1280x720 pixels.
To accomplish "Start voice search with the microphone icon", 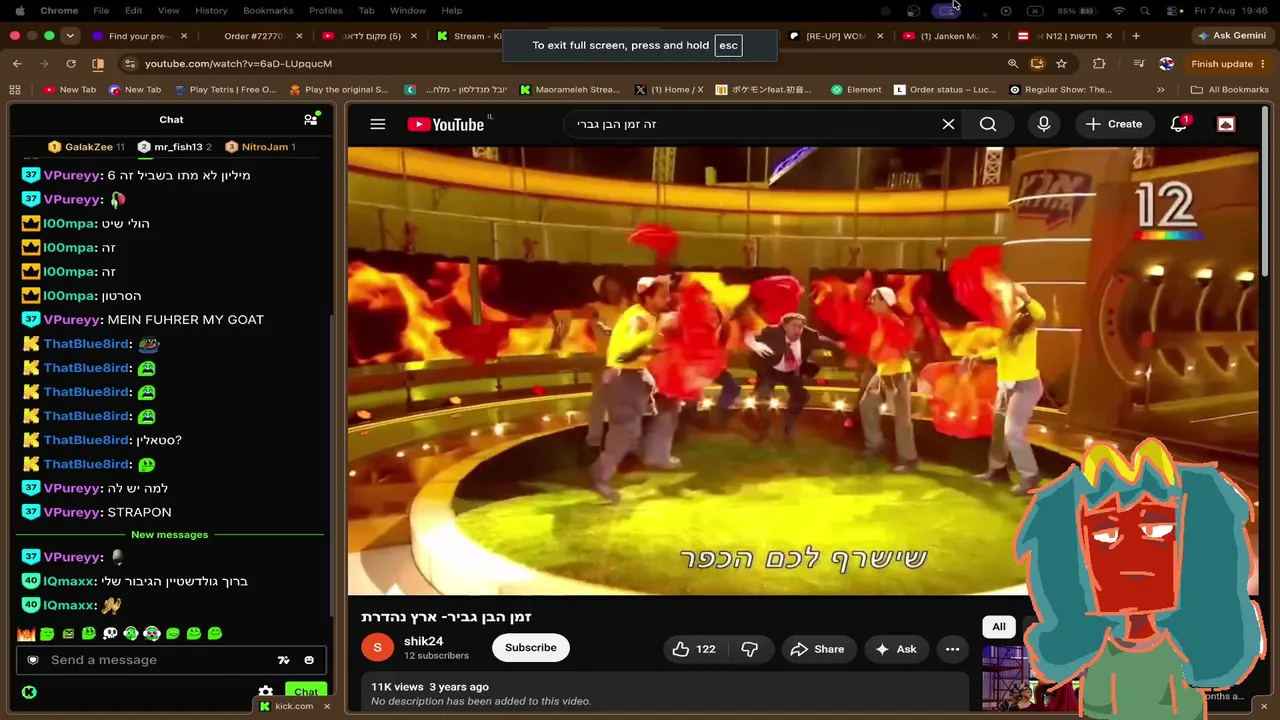I will point(1044,124).
